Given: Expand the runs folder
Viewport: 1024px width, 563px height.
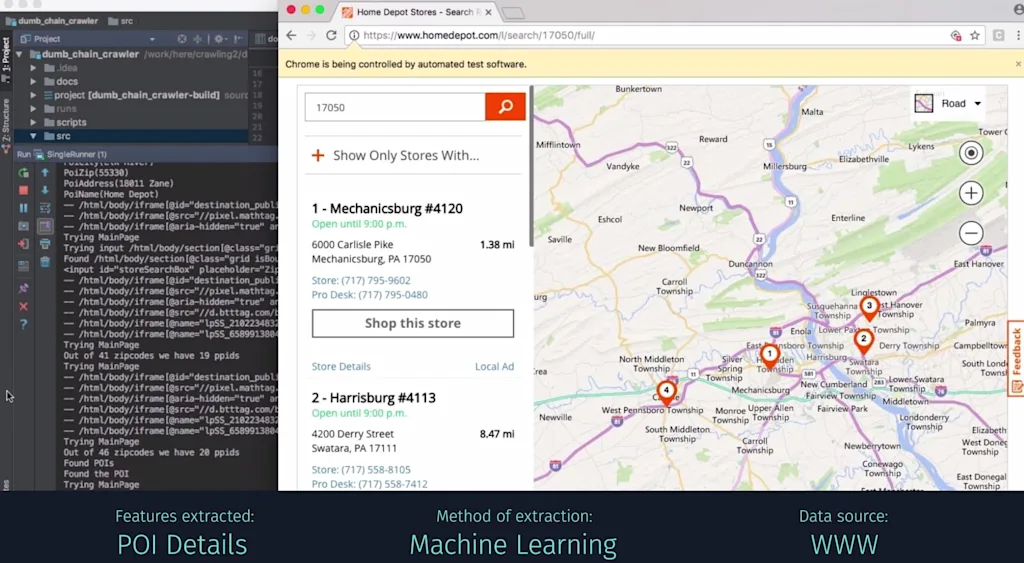Looking at the screenshot, I should point(33,109).
